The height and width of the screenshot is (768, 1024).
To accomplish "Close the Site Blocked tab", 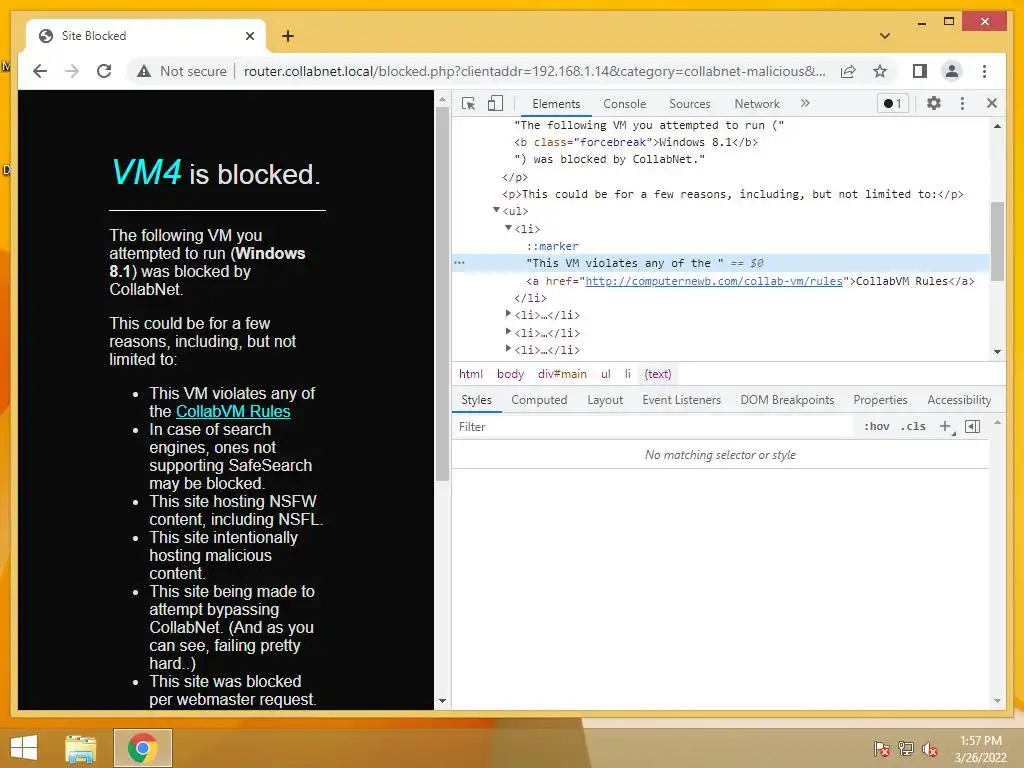I will 249,36.
